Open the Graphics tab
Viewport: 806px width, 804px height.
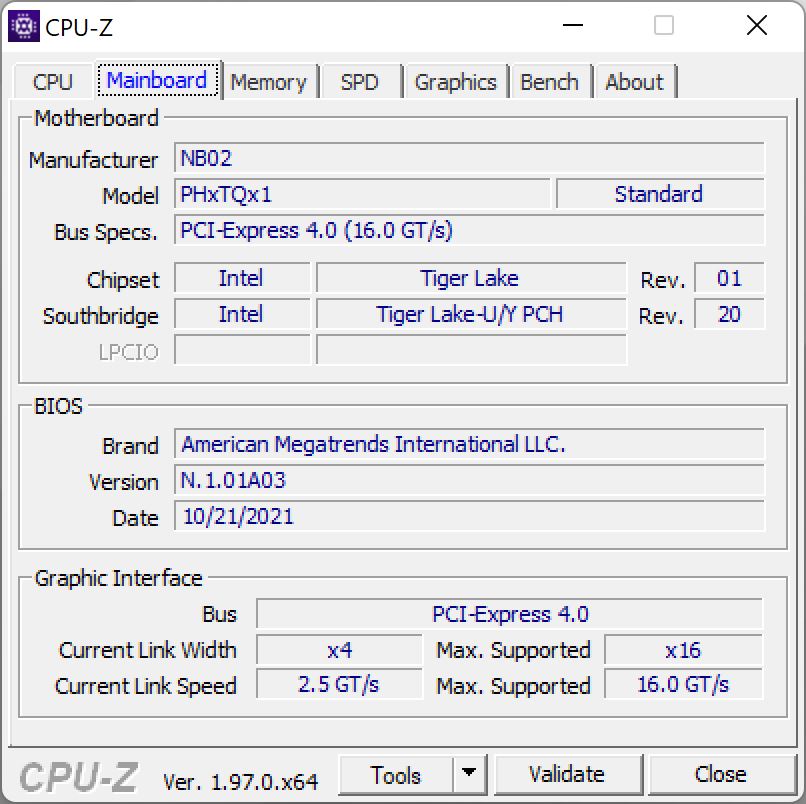[455, 82]
